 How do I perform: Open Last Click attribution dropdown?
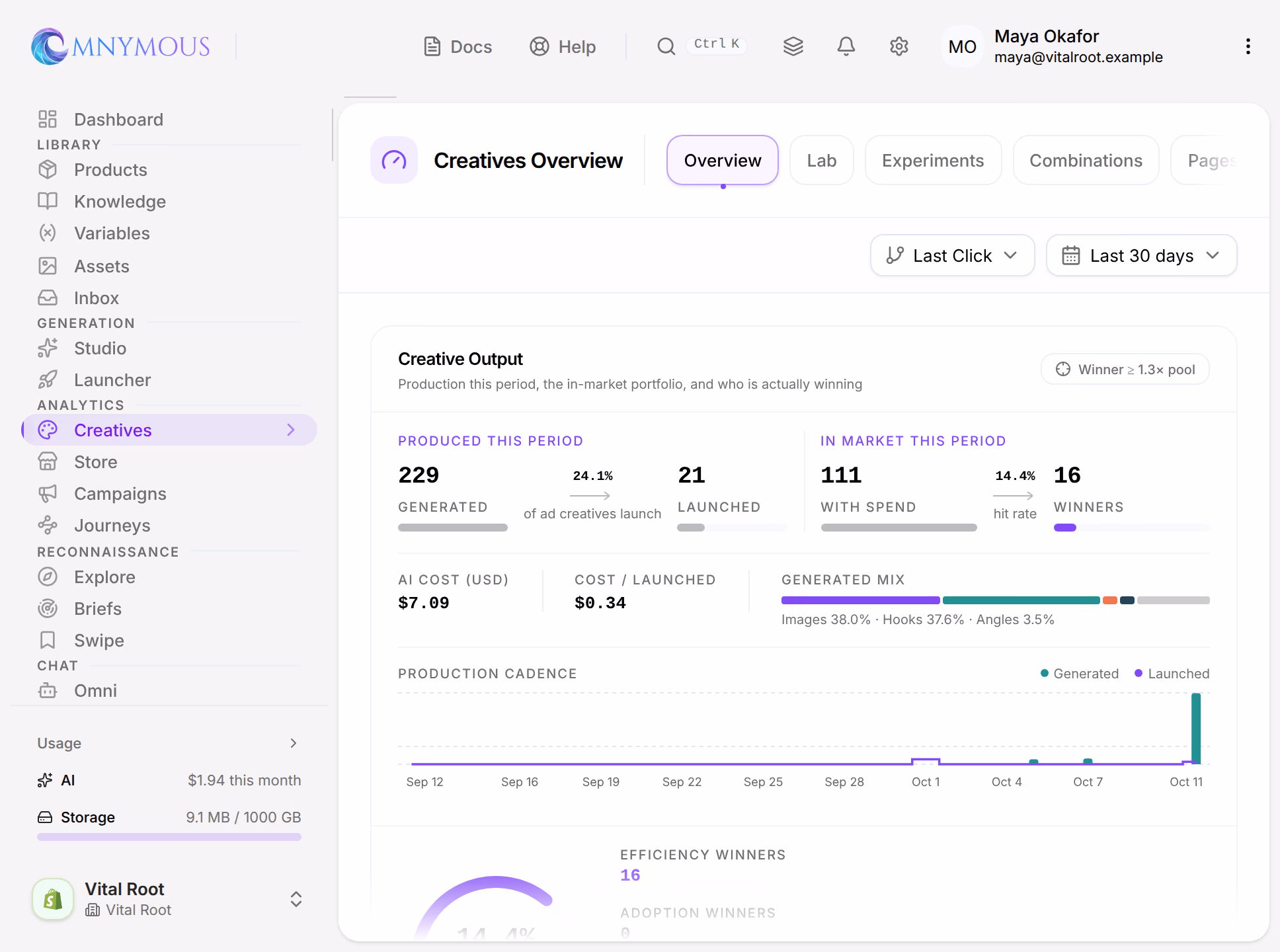(x=952, y=256)
